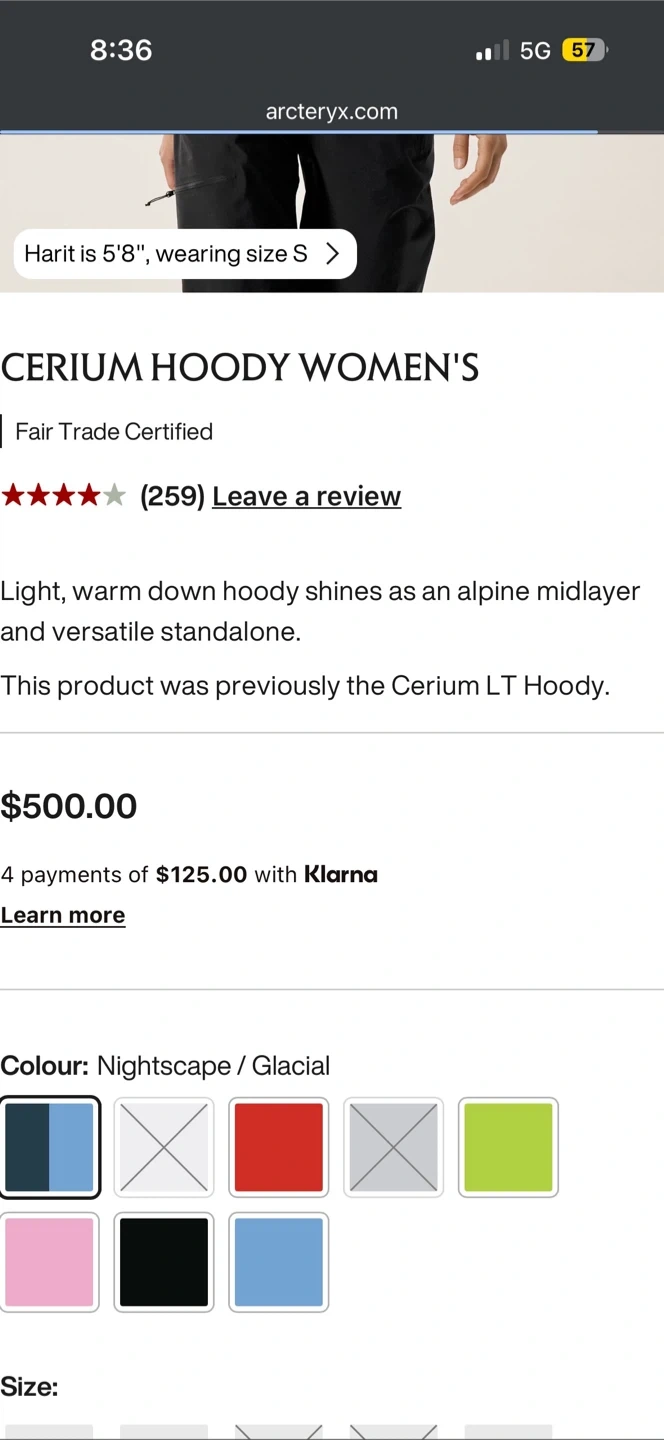
Task: Select the Nightscape / Glacial colour swatch
Action: pyautogui.click(x=50, y=1147)
